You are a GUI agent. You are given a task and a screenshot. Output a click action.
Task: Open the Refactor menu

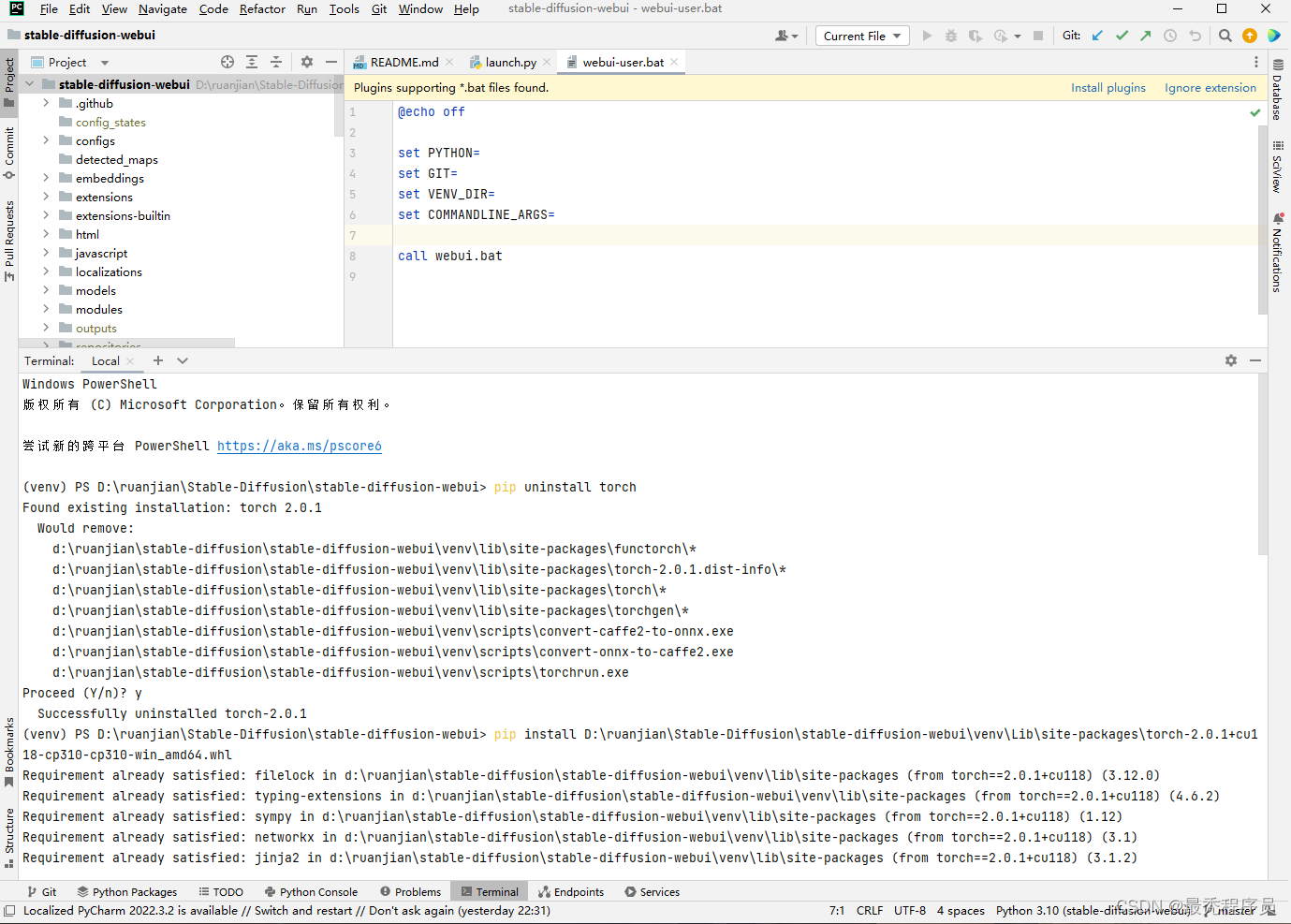262,9
